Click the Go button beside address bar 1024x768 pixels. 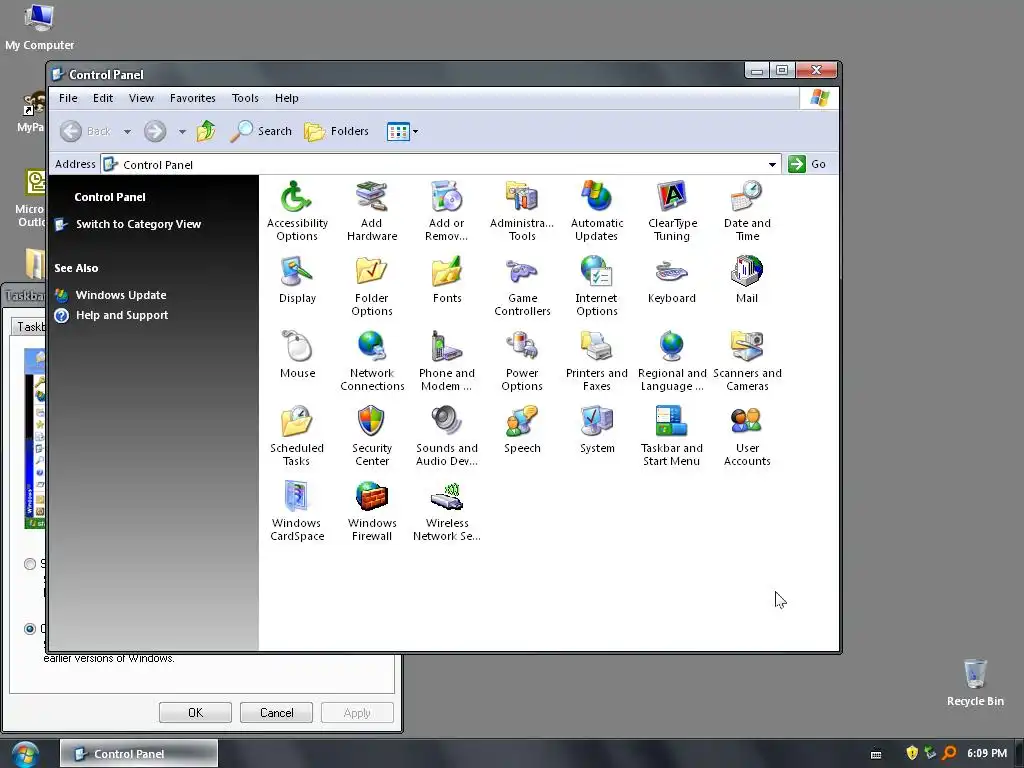click(807, 165)
